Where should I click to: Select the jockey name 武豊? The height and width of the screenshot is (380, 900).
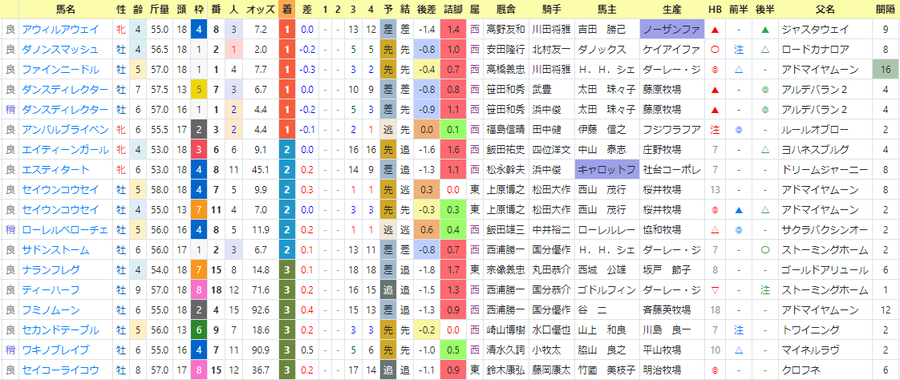click(x=541, y=90)
